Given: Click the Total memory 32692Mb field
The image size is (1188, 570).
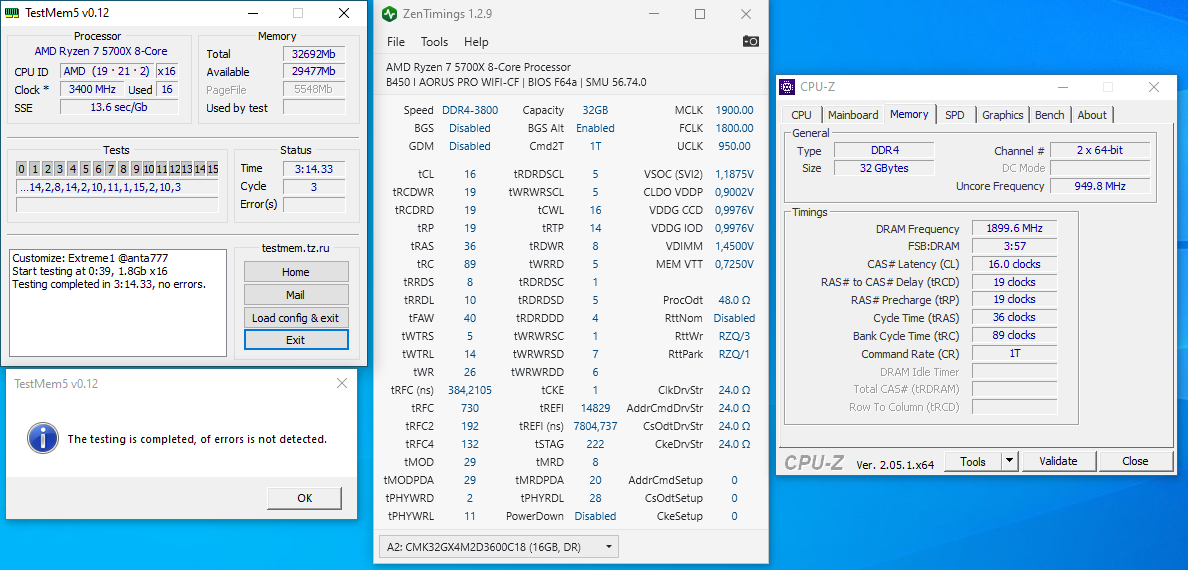Looking at the screenshot, I should coord(314,54).
